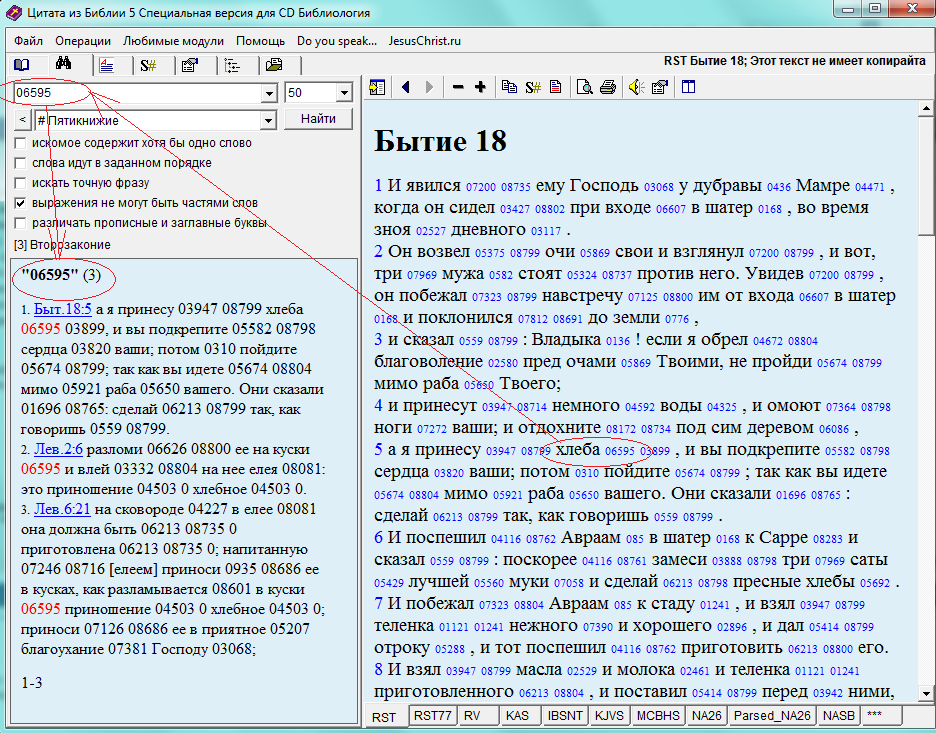
Task: Open the Операции menu
Action: [x=83, y=41]
